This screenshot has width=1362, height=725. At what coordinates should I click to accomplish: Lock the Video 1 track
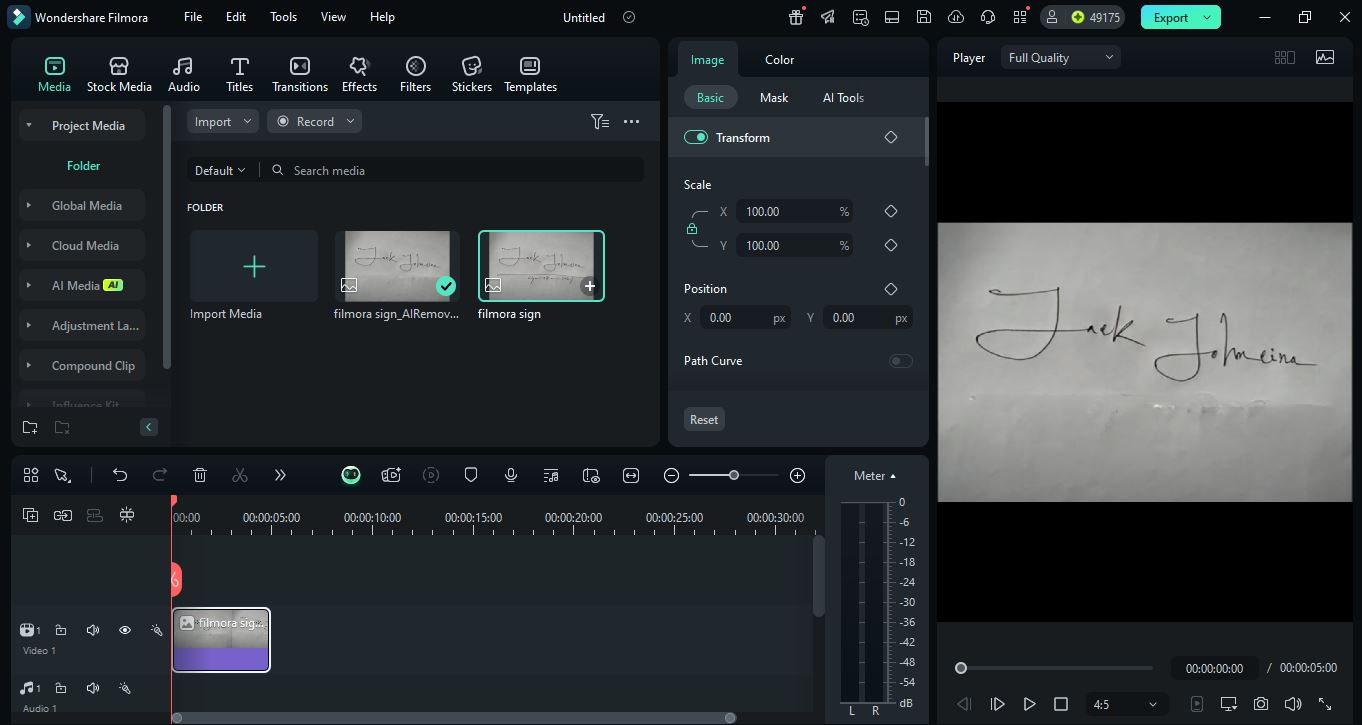click(61, 630)
